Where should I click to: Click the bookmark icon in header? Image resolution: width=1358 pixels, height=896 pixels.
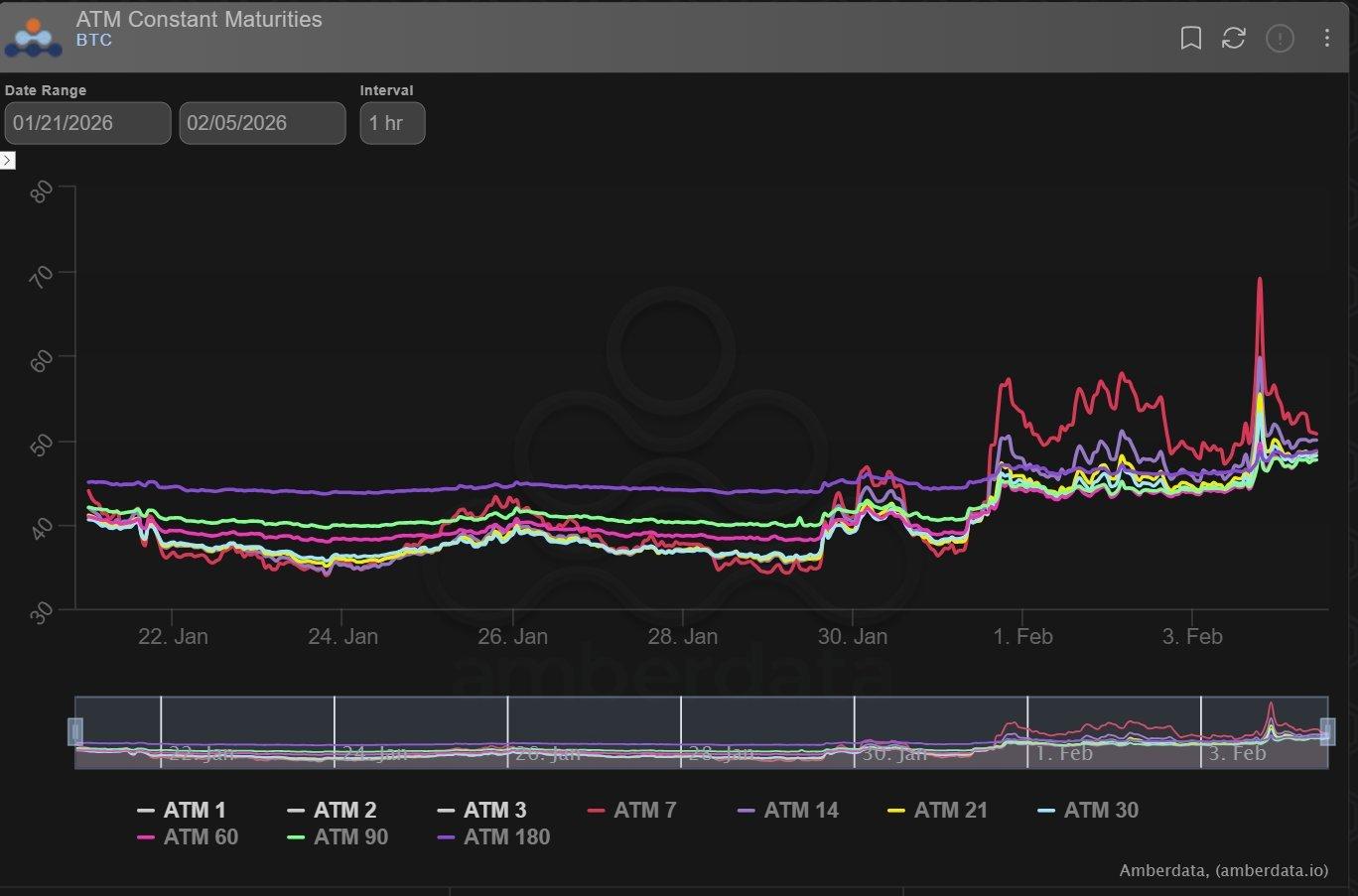(x=1190, y=39)
